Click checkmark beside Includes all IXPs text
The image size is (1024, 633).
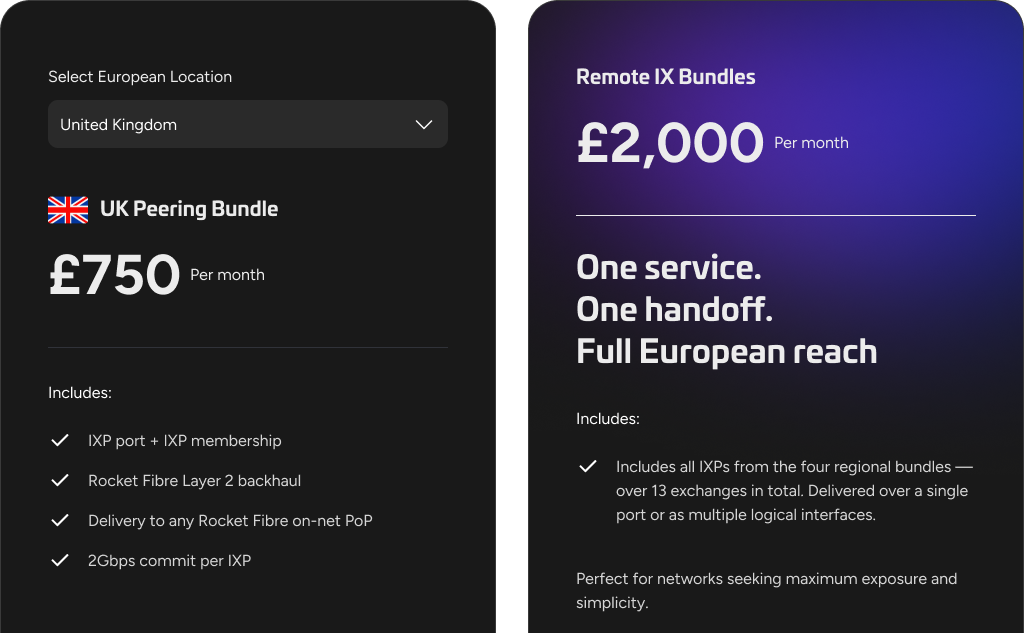coord(588,466)
